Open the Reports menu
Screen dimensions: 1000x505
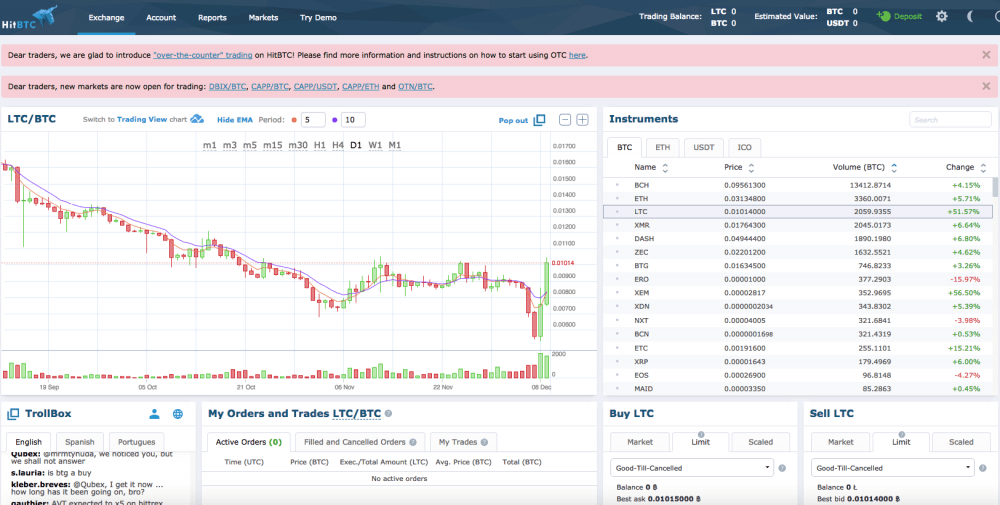pos(212,18)
